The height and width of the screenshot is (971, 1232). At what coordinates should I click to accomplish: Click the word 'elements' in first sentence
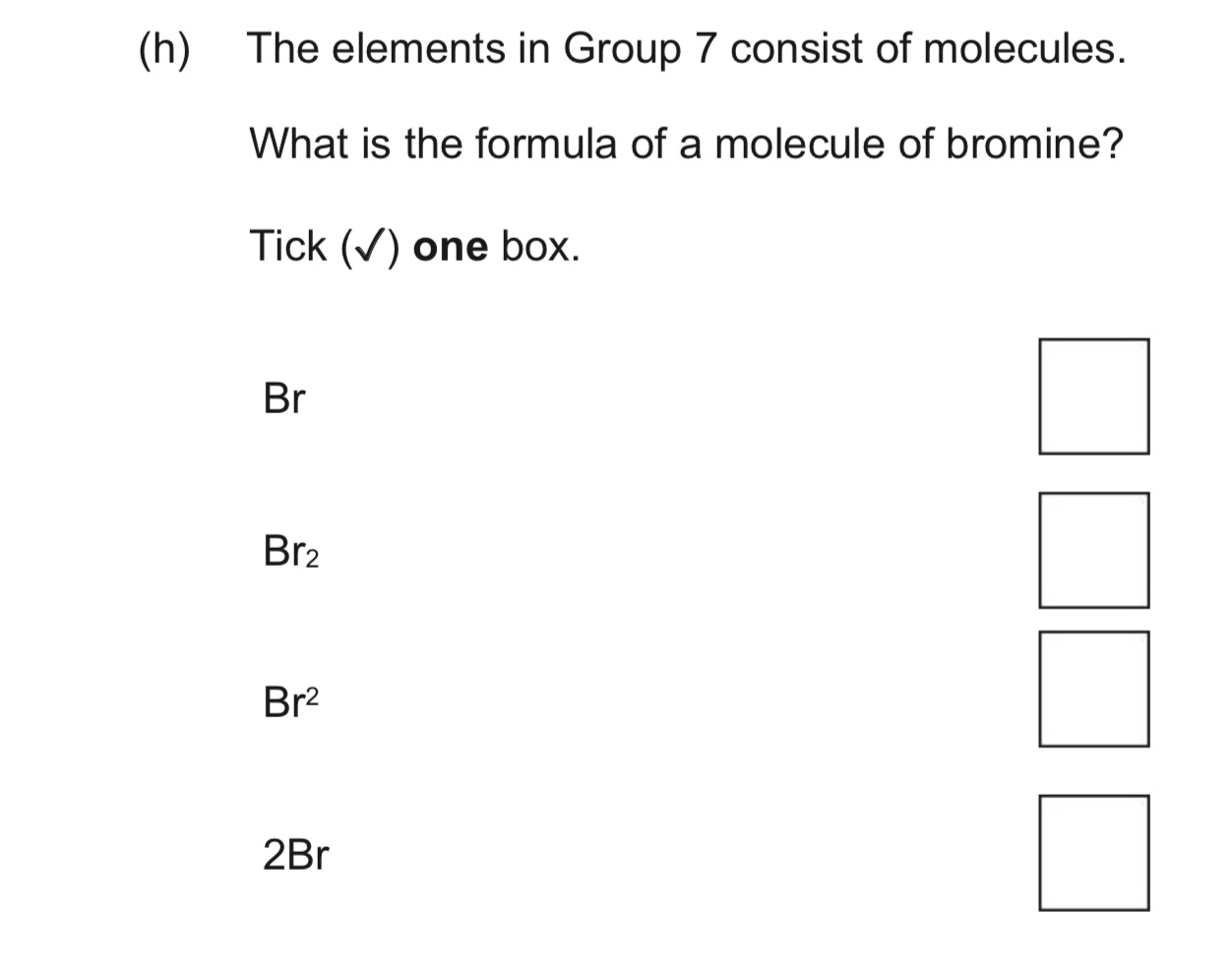(x=417, y=49)
